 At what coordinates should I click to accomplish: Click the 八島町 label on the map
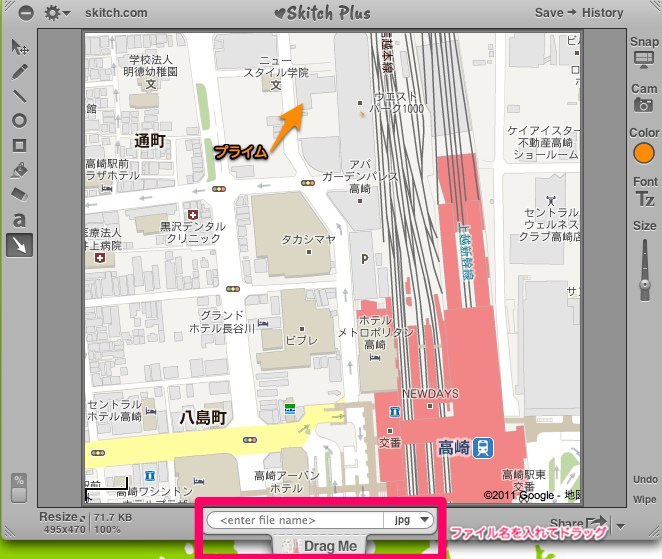pyautogui.click(x=203, y=418)
